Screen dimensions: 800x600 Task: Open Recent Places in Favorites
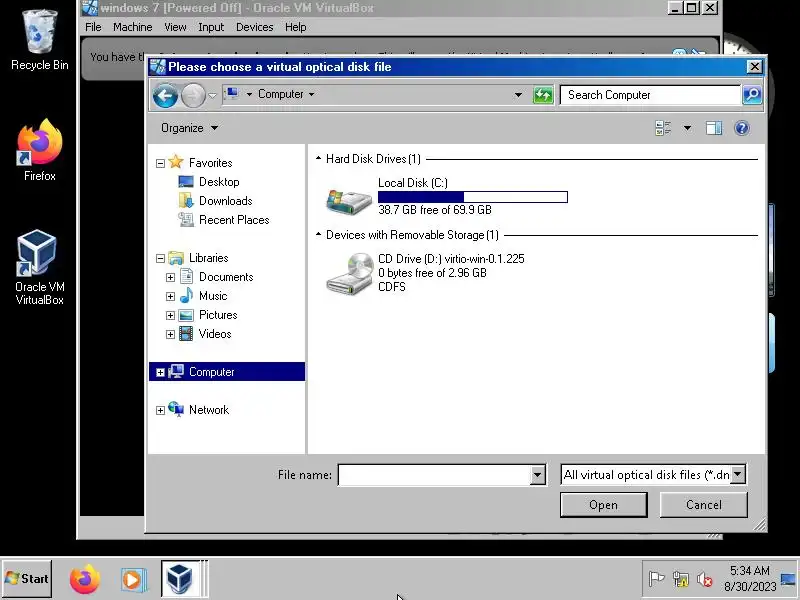coord(234,220)
